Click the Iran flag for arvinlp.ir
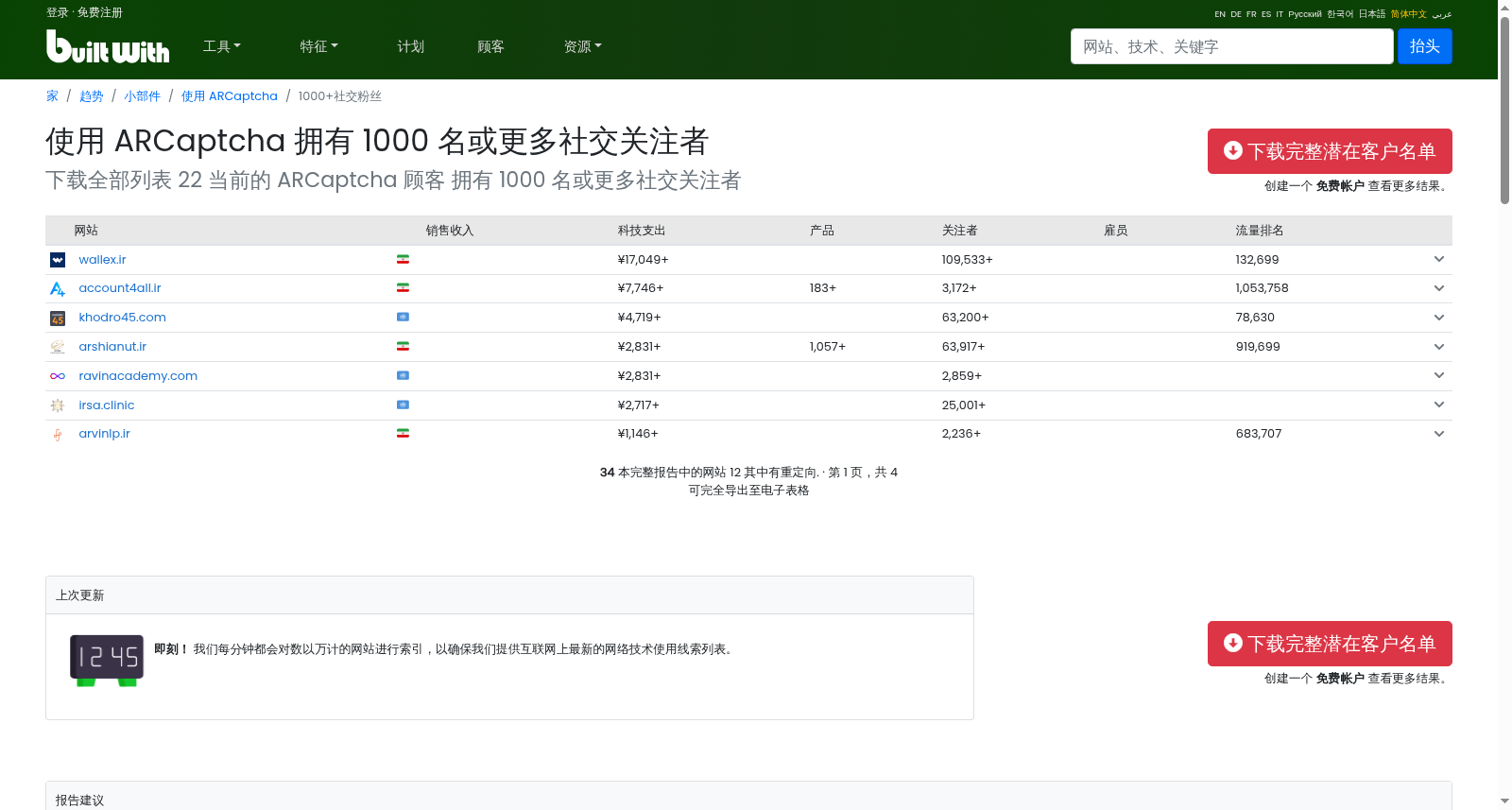The height and width of the screenshot is (810, 1512). [x=403, y=433]
